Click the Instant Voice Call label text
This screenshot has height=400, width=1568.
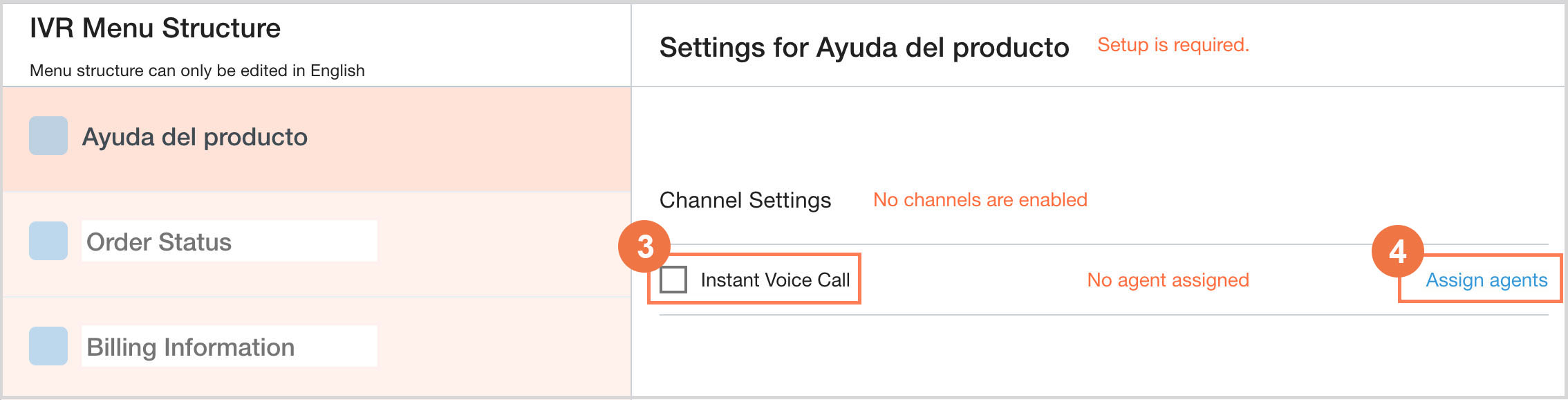[775, 280]
